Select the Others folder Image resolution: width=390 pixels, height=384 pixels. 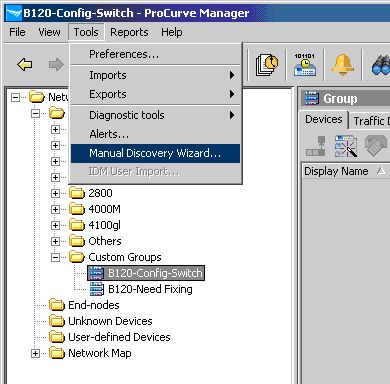click(x=105, y=241)
